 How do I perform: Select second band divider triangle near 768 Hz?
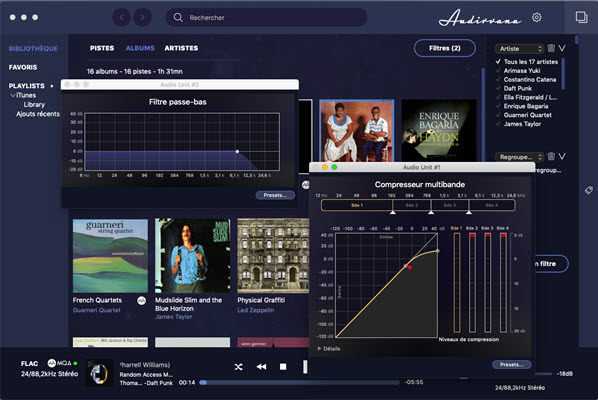431,212
